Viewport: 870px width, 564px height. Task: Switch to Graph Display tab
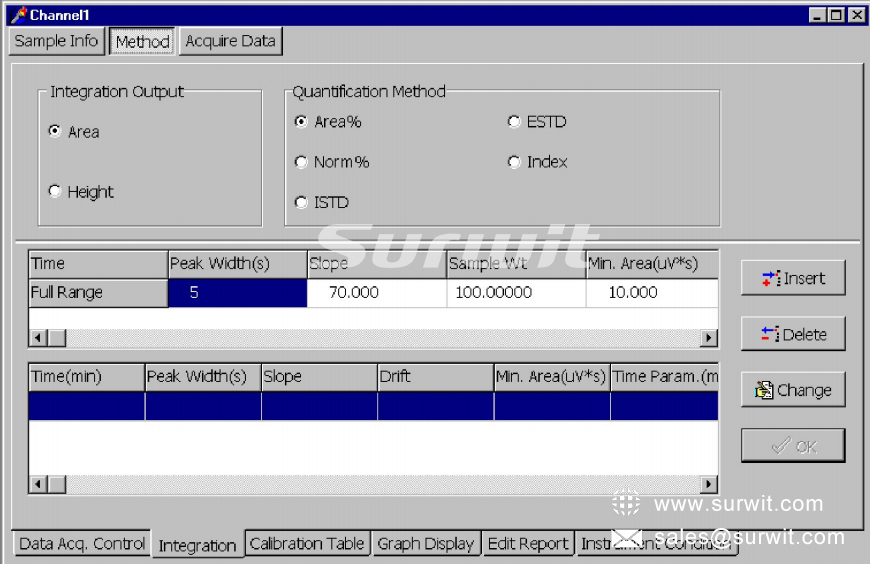[x=425, y=544]
